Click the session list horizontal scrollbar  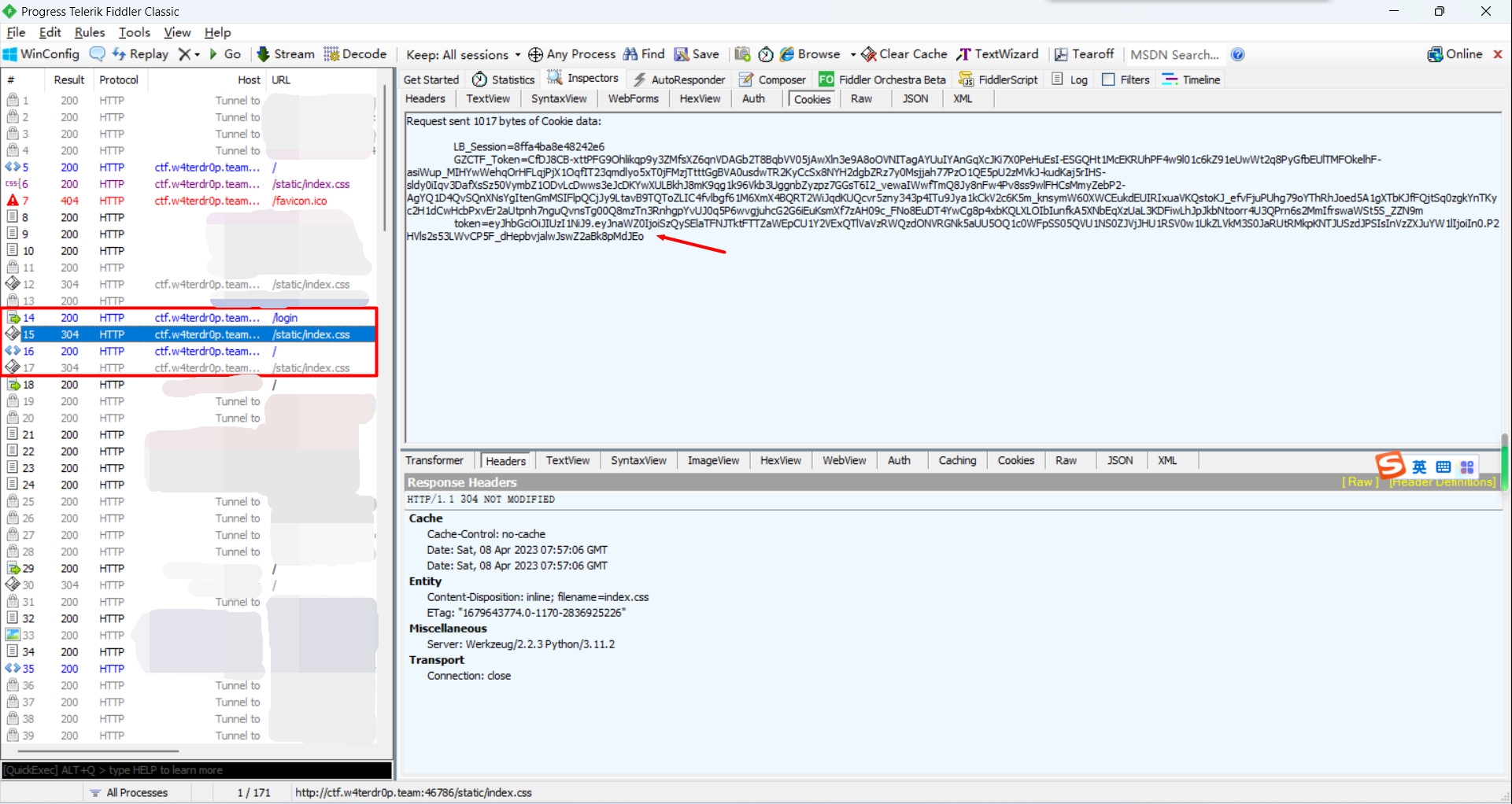94,751
